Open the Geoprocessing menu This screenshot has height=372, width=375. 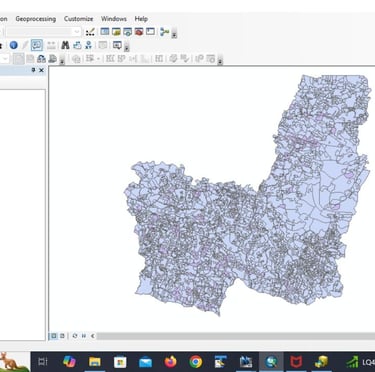pos(36,19)
